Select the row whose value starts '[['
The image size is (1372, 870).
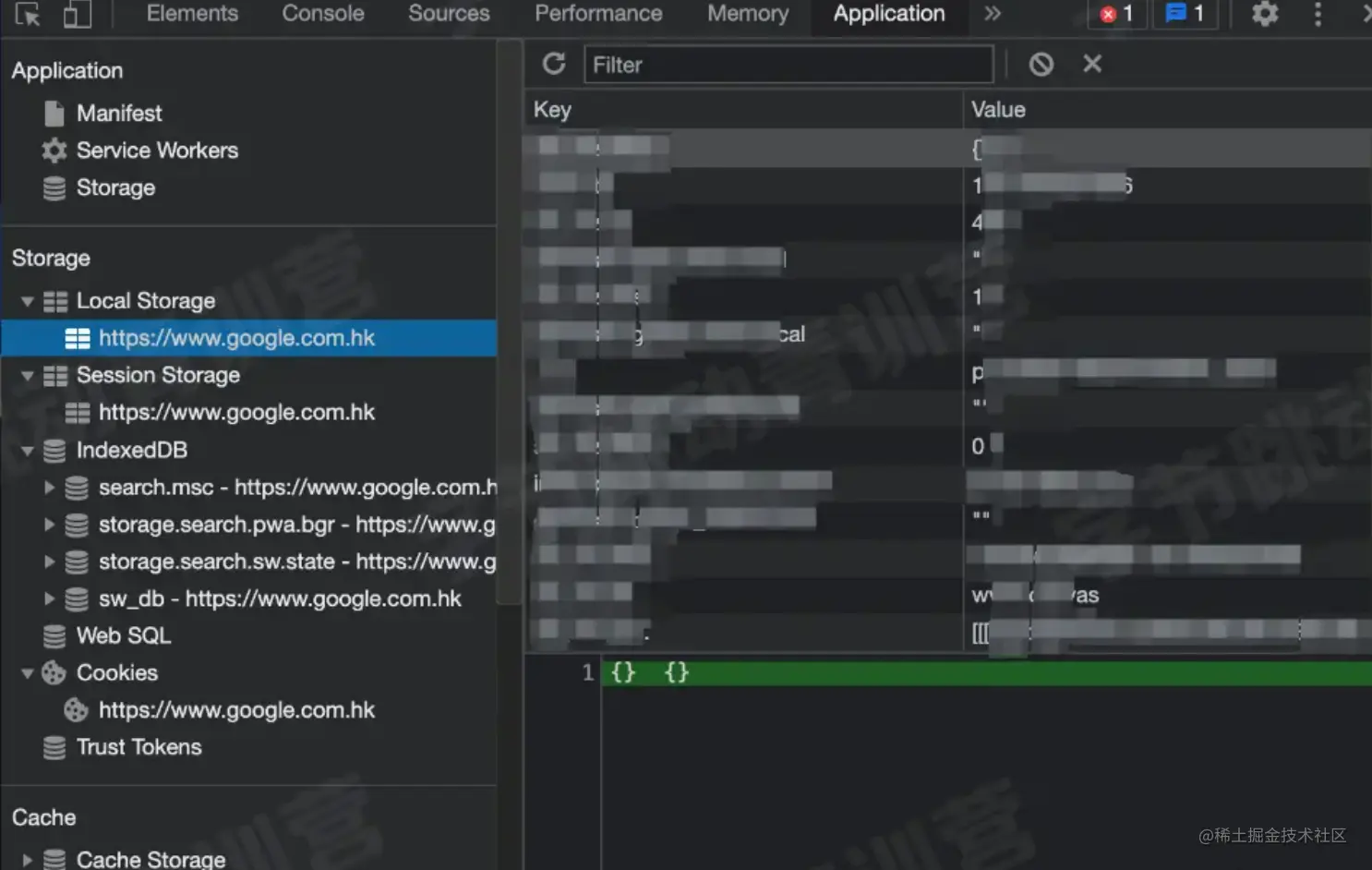pyautogui.click(x=948, y=633)
